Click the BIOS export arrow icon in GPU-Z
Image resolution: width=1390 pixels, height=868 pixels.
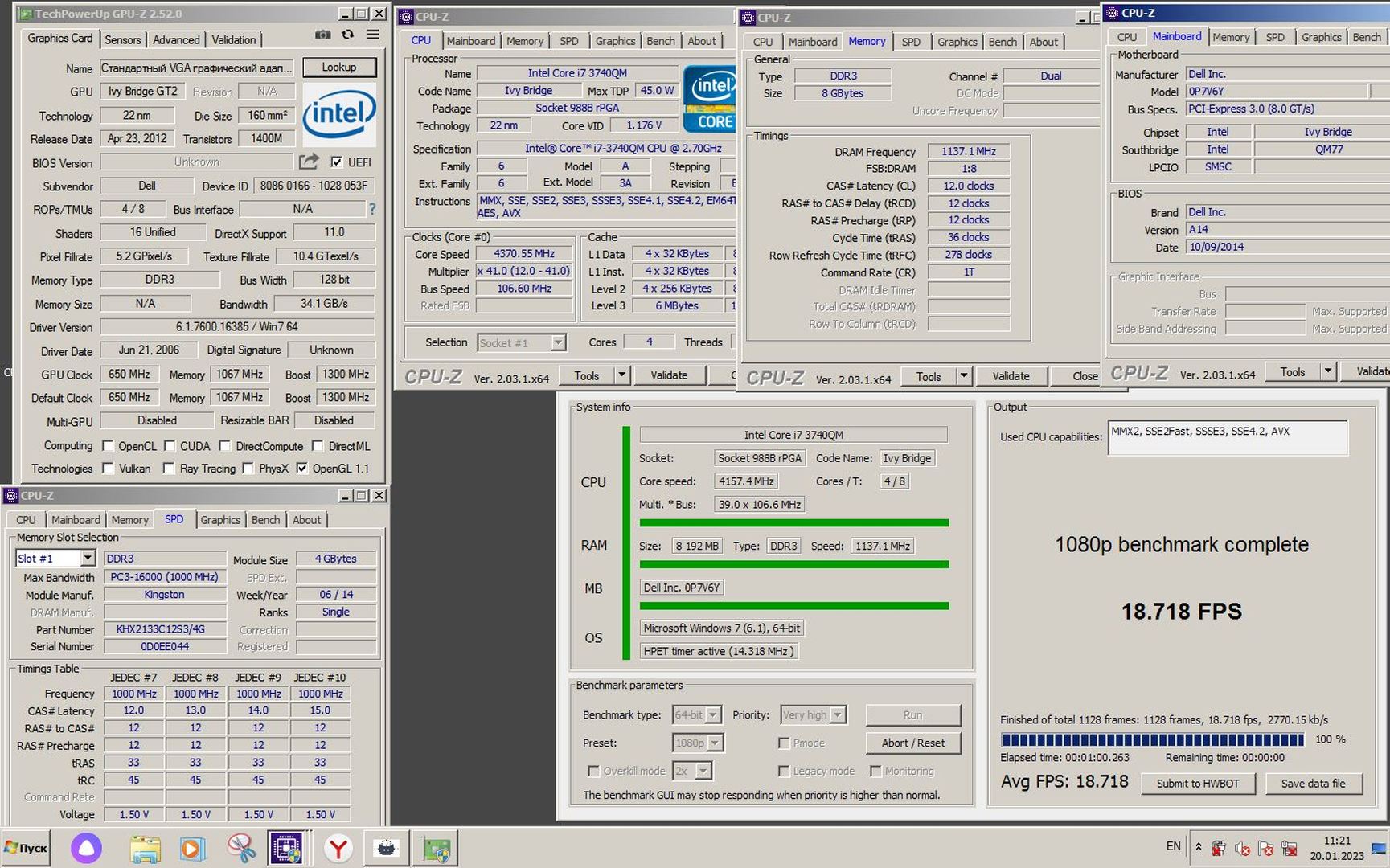309,162
